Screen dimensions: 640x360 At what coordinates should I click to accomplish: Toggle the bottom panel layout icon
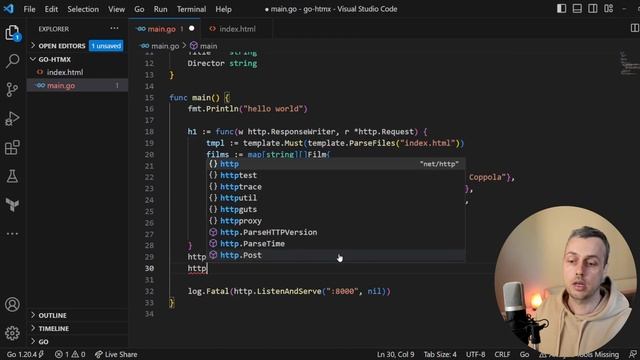(577, 9)
